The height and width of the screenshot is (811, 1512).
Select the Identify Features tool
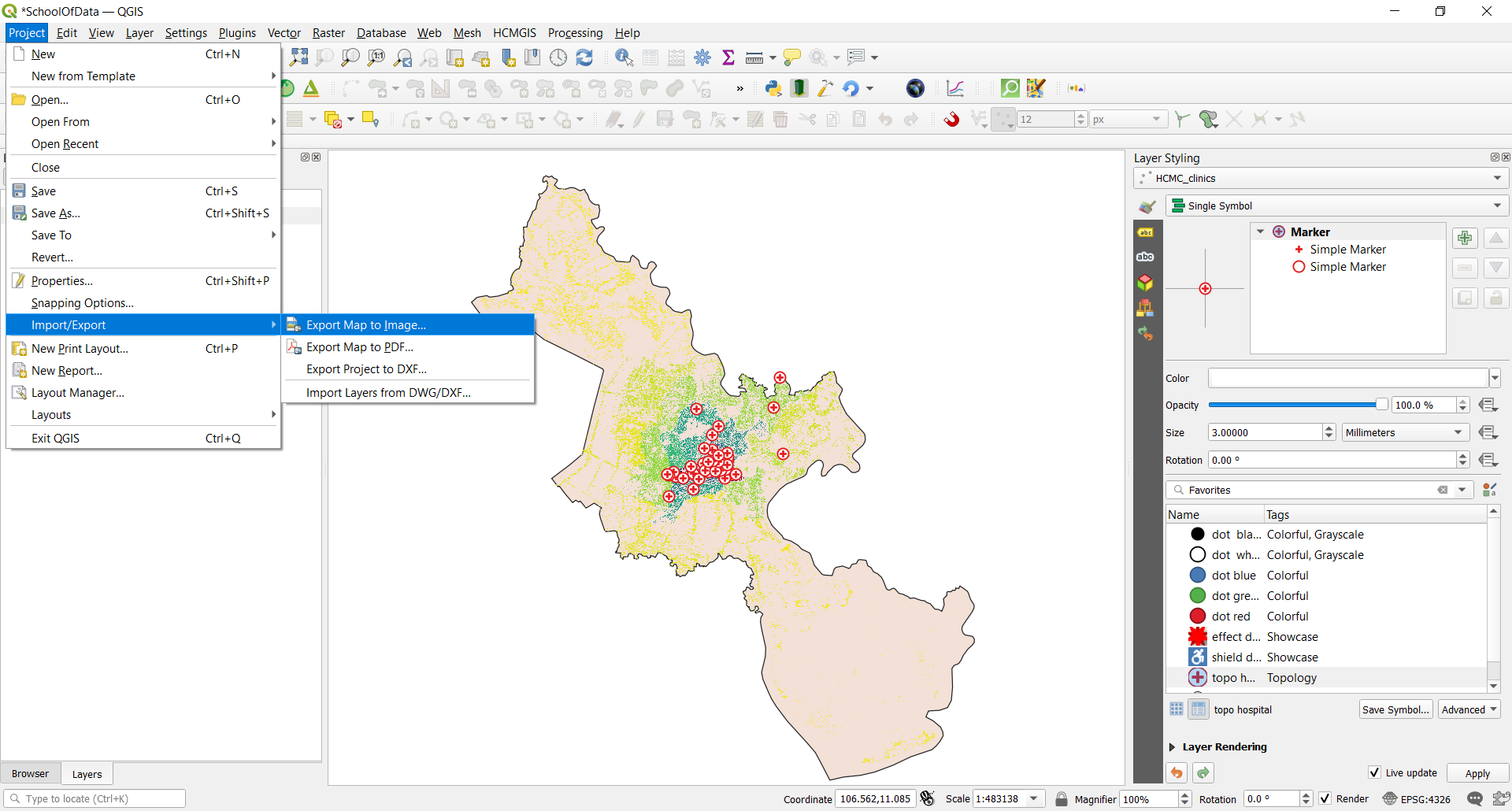point(624,57)
